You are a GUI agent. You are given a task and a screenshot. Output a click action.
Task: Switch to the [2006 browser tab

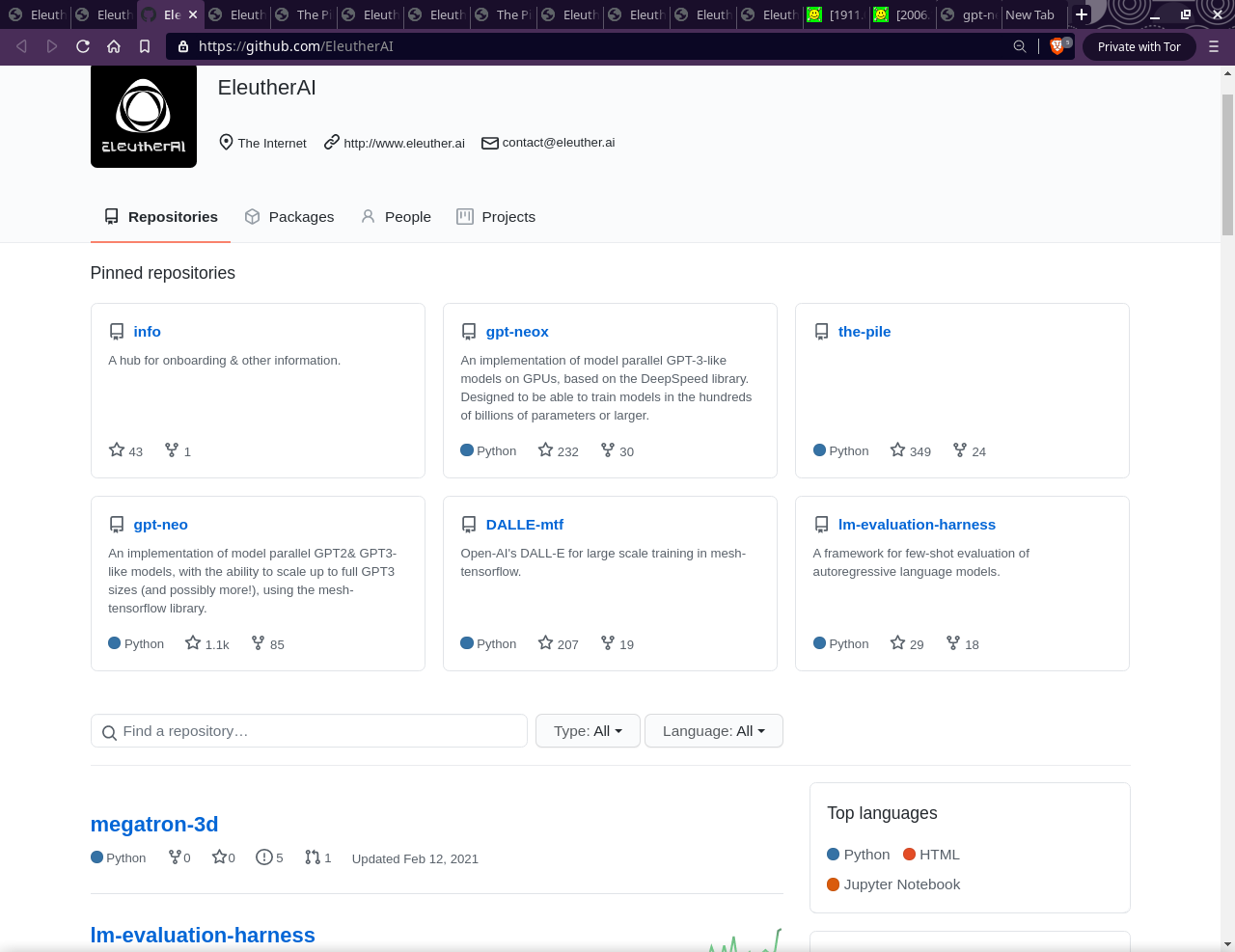[903, 14]
